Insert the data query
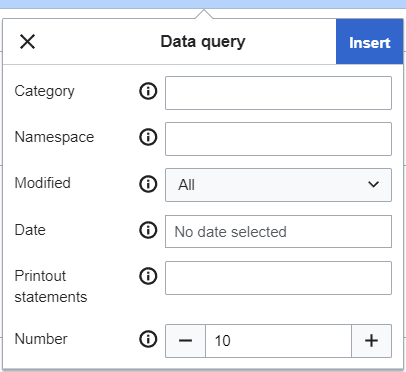The width and height of the screenshot is (406, 372). coord(369,42)
